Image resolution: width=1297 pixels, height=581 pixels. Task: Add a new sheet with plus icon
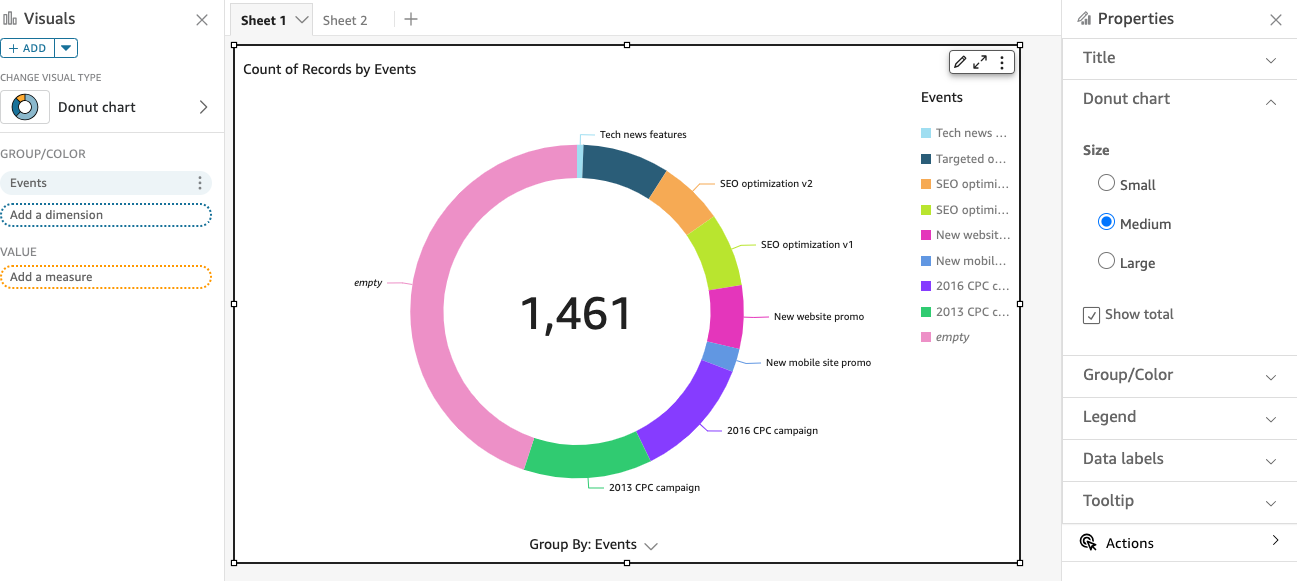pos(410,20)
